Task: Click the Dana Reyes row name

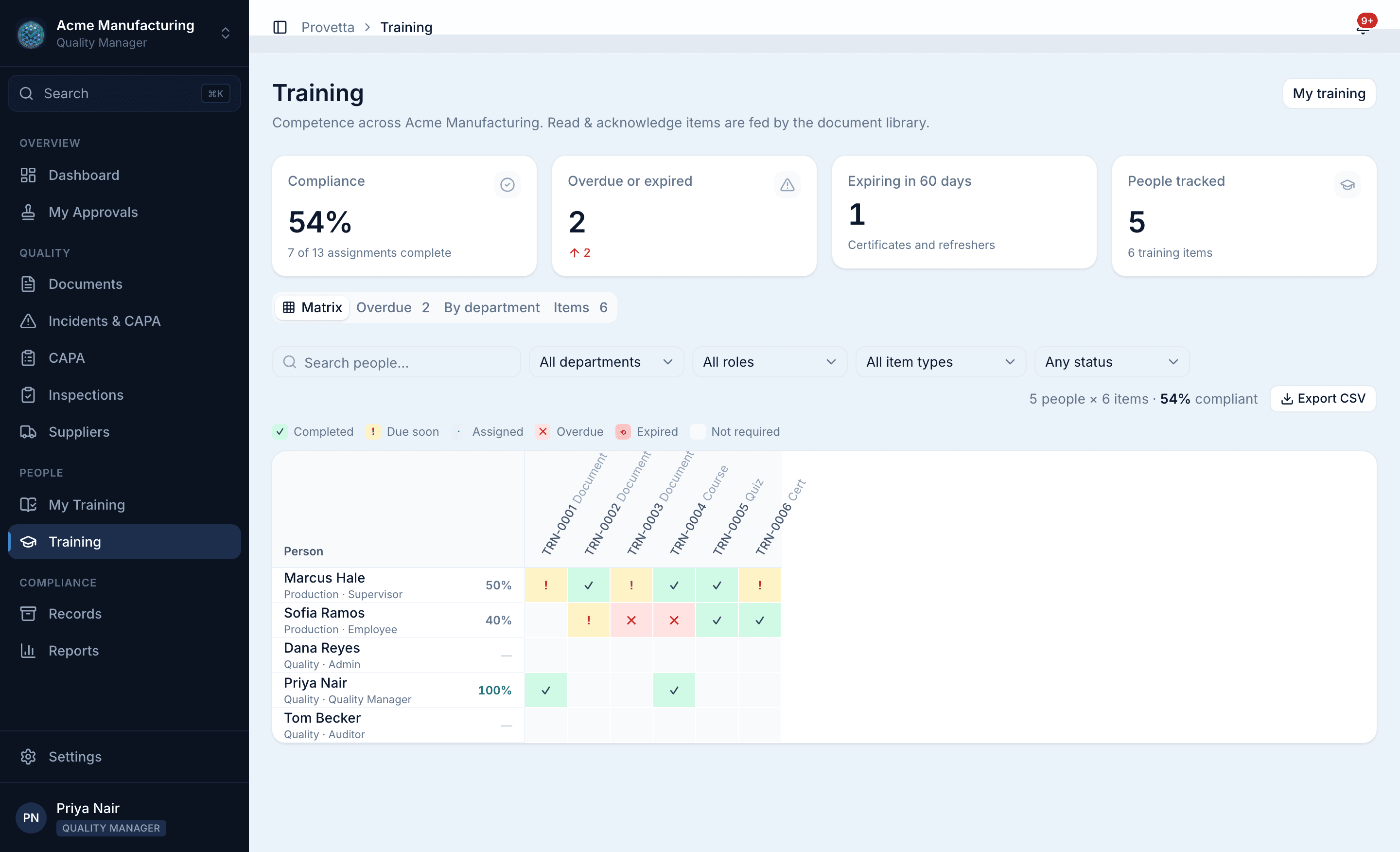Action: [322, 648]
